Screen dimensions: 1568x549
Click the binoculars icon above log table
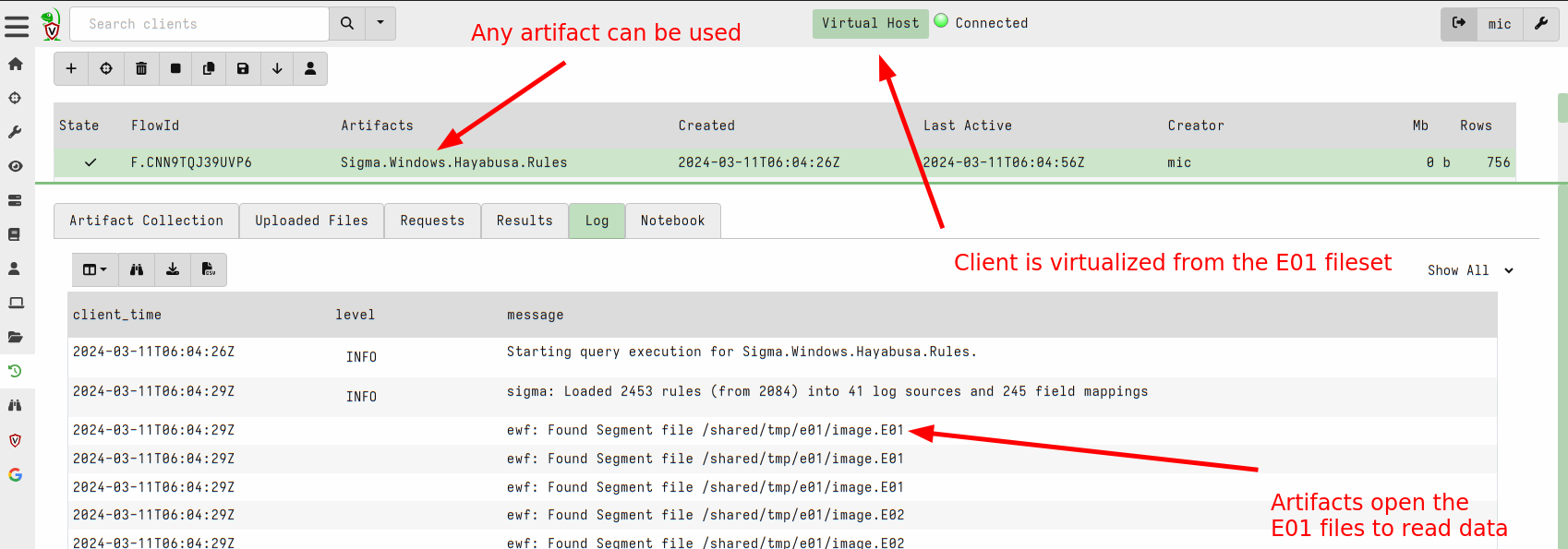pos(137,270)
